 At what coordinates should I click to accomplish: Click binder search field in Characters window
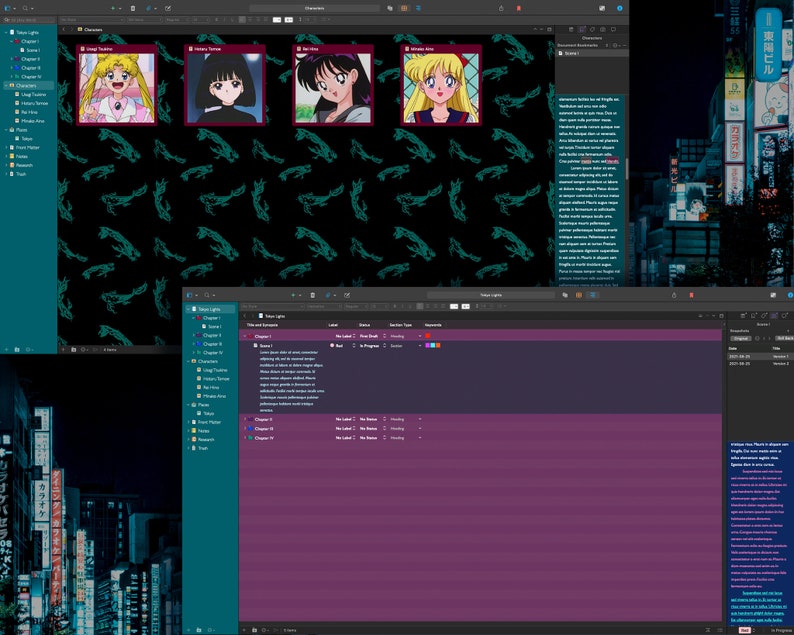pyautogui.click(x=28, y=20)
